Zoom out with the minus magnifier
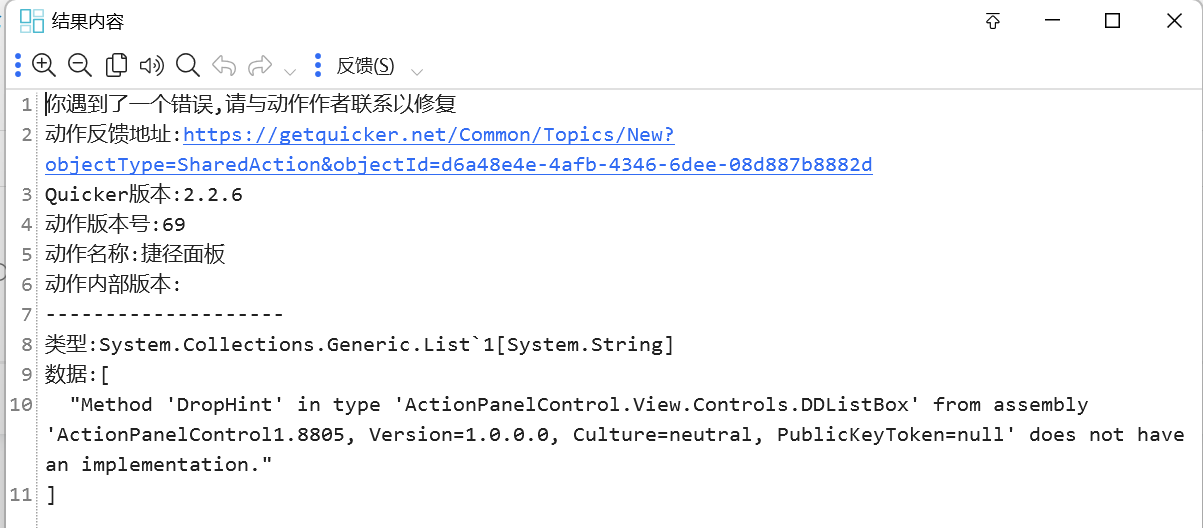Image resolution: width=1203 pixels, height=528 pixels. point(80,66)
